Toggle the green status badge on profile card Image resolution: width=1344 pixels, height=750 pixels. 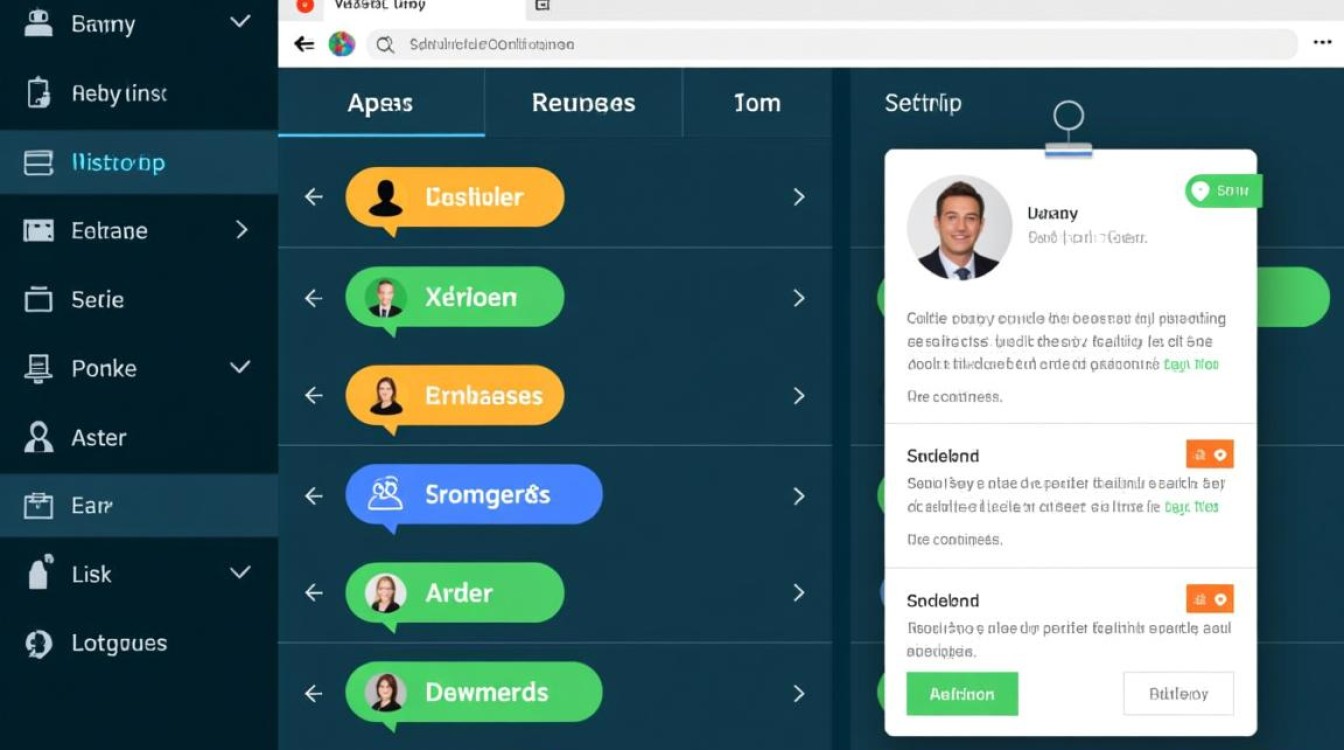1223,191
